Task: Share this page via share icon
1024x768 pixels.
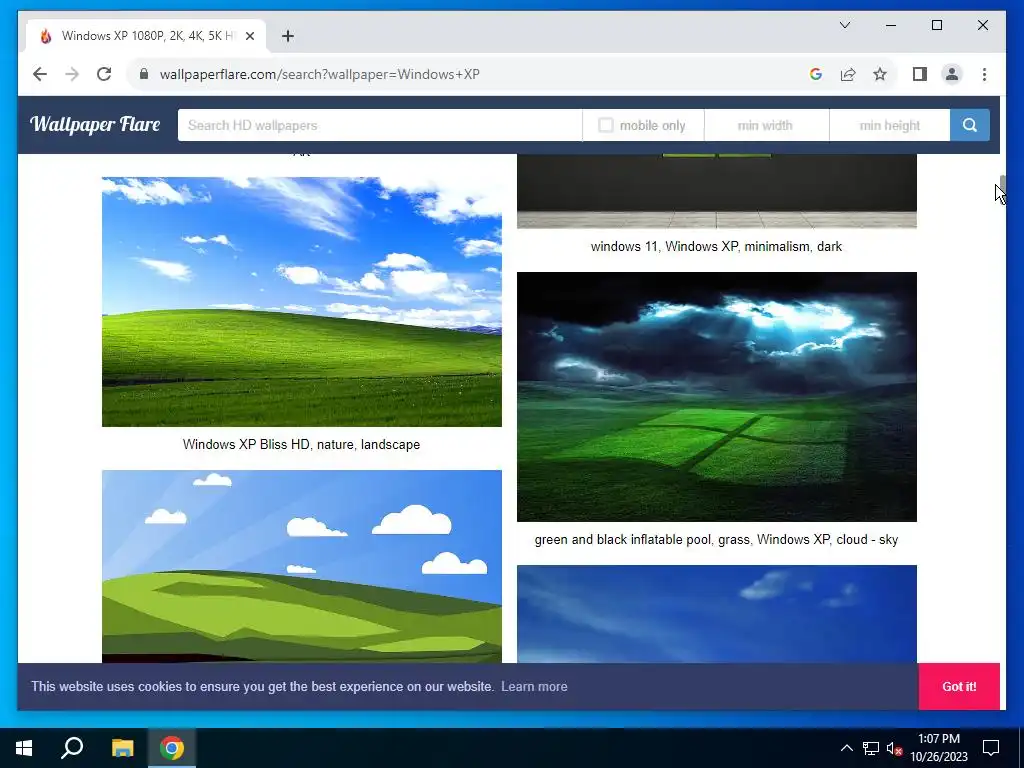Action: (848, 74)
